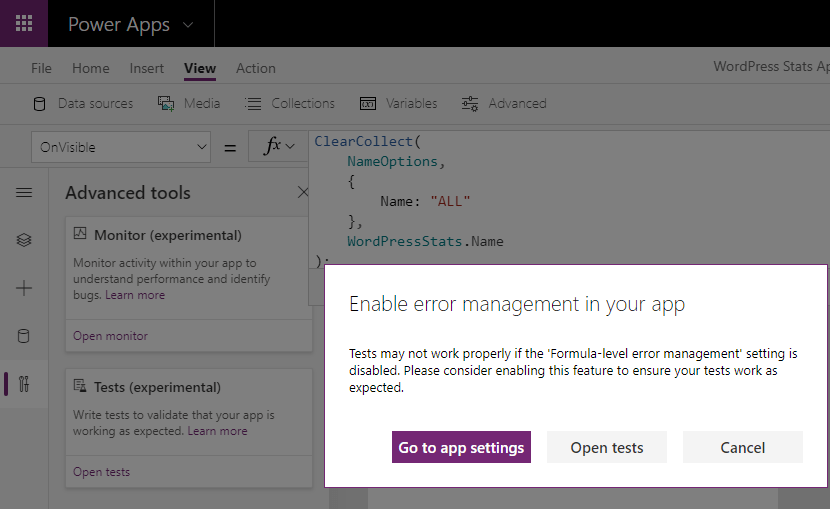Screen dimensions: 830x509
Task: Click the "ALL" string in formula
Action: coord(450,201)
